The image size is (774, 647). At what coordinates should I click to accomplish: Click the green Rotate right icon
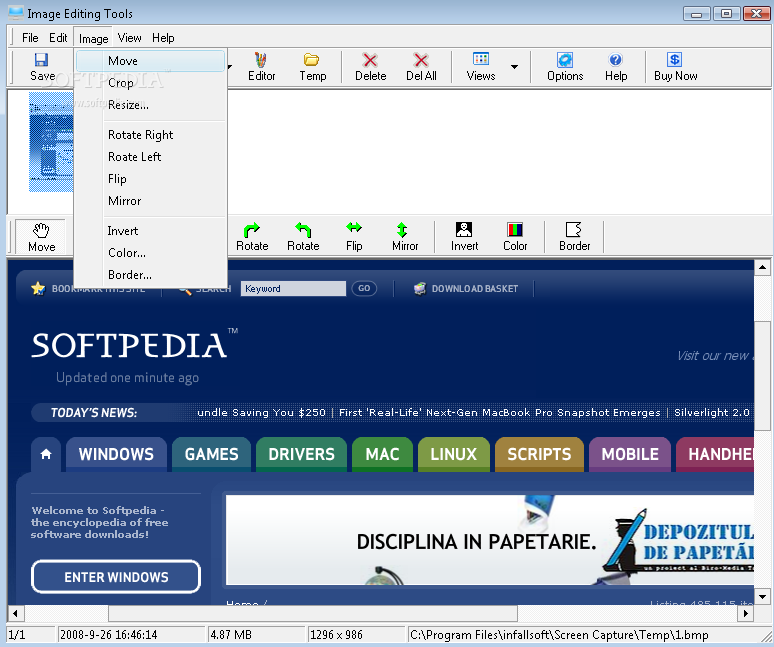252,237
